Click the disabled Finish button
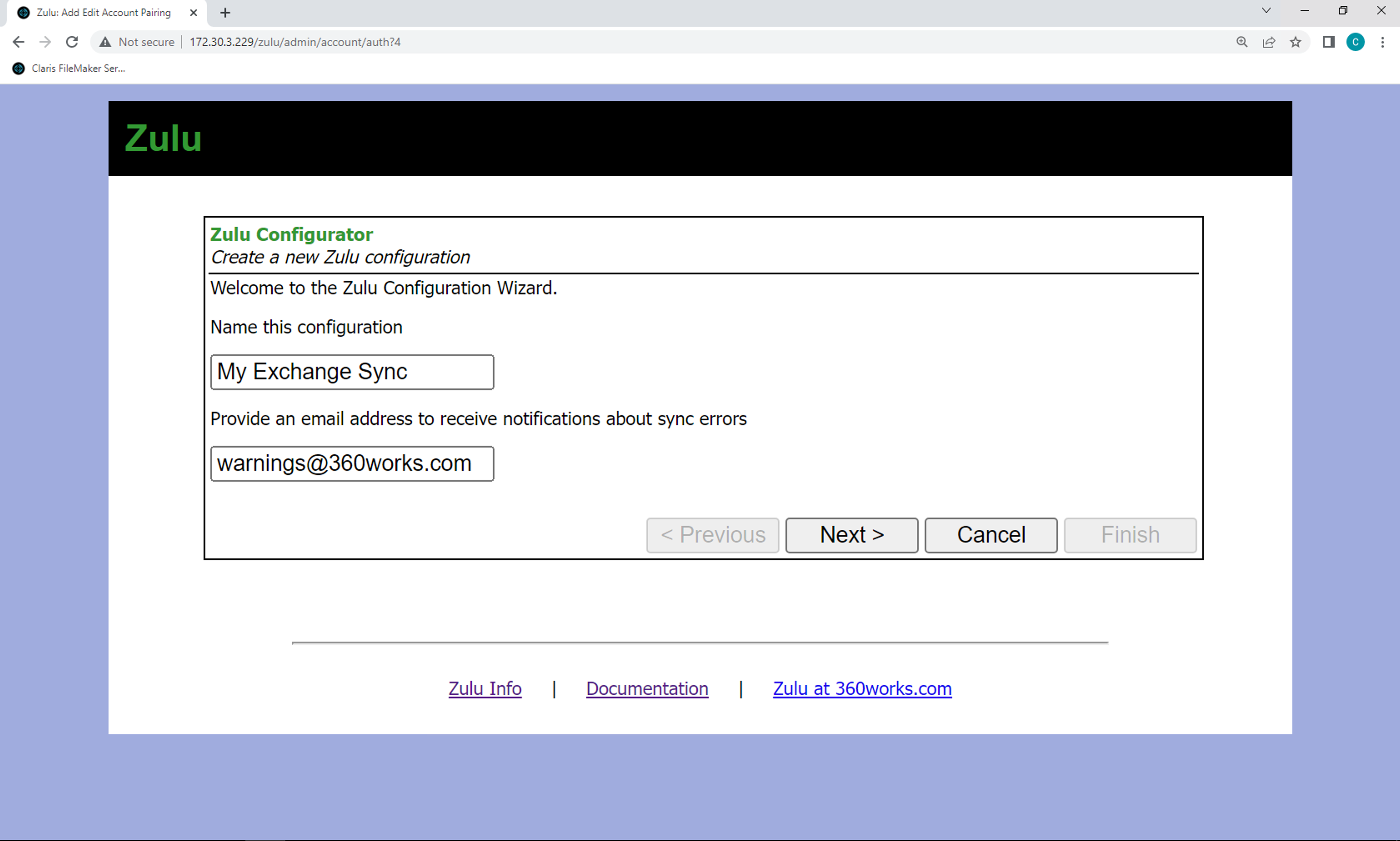This screenshot has width=1400, height=841. (x=1130, y=535)
